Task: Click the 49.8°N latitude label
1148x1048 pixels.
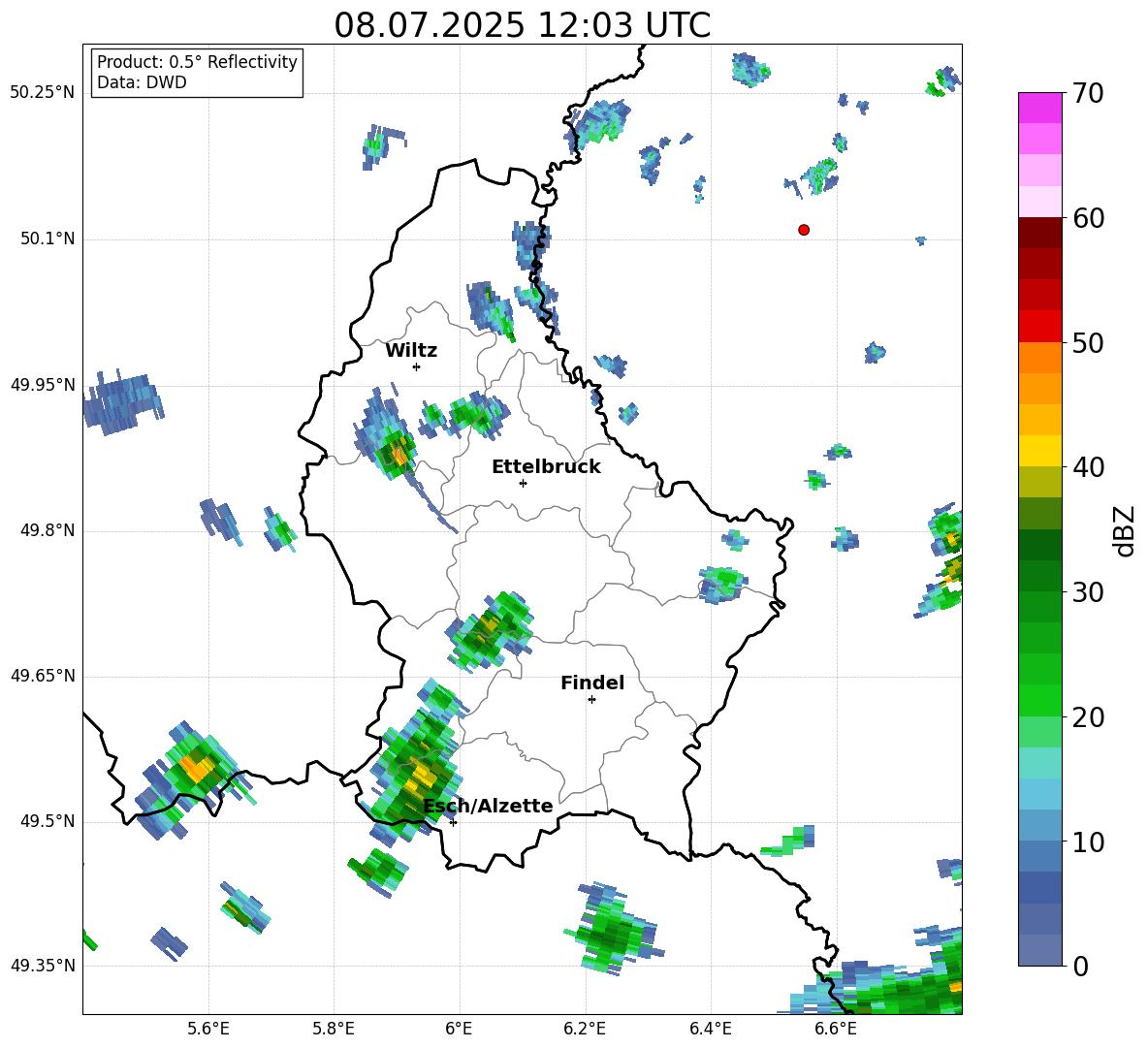Action: [x=48, y=530]
